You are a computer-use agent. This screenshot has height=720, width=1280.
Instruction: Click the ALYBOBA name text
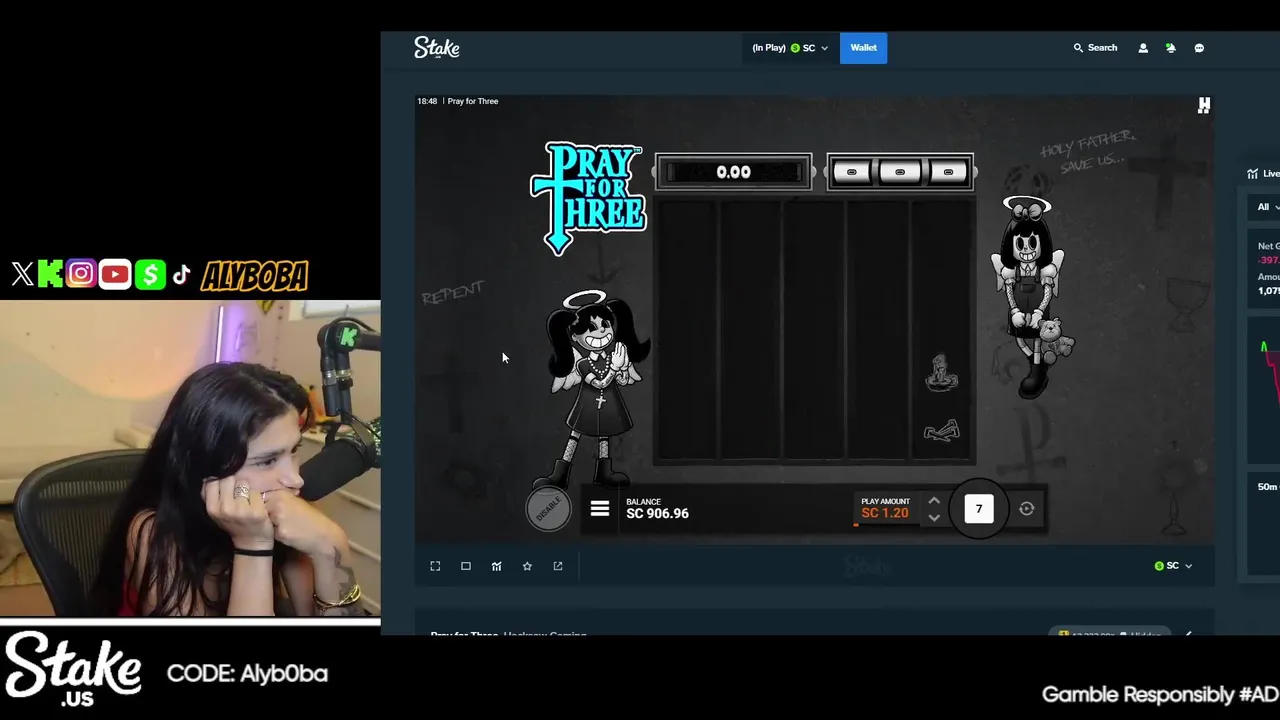[254, 276]
